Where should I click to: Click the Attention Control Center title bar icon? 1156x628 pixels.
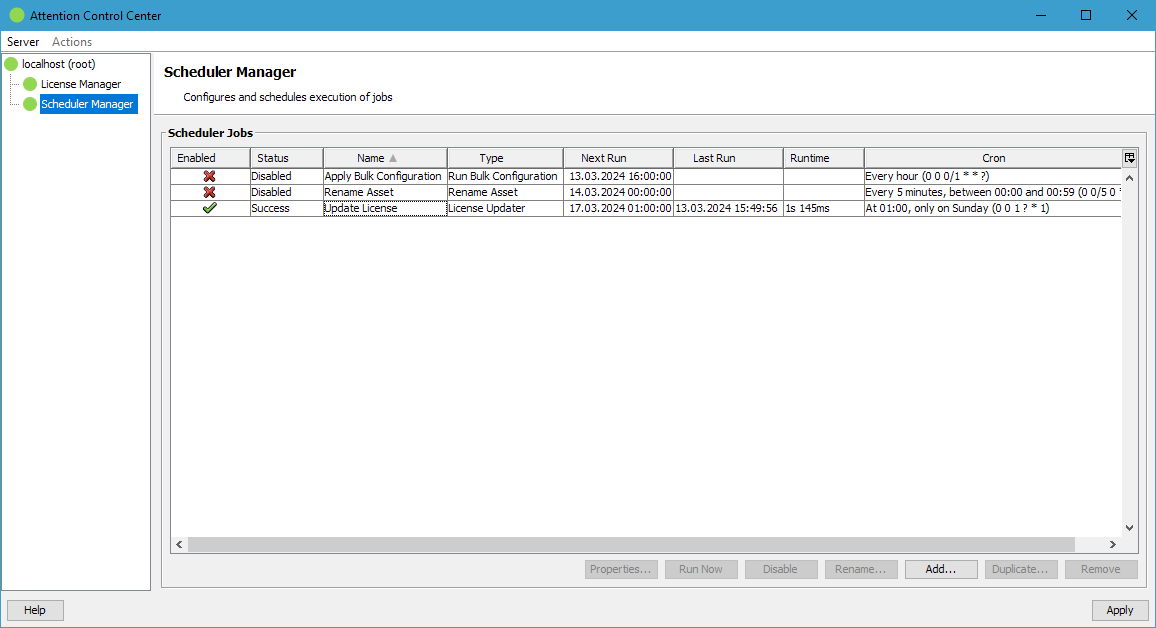pyautogui.click(x=16, y=15)
